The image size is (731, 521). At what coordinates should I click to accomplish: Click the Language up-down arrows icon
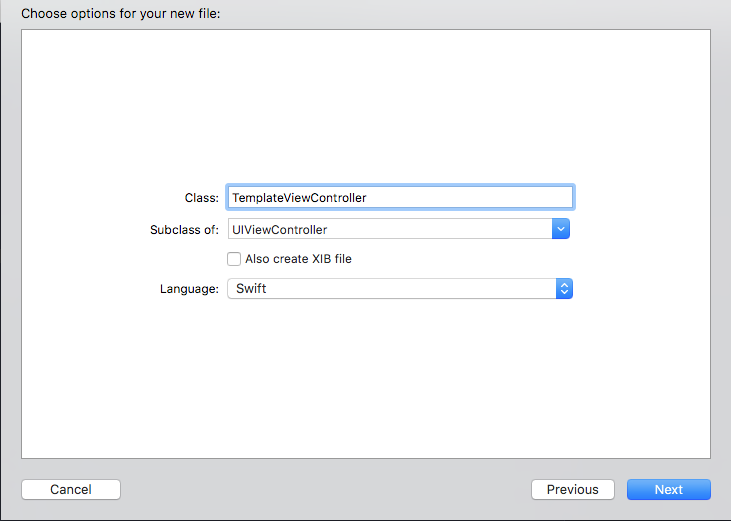[x=564, y=289]
